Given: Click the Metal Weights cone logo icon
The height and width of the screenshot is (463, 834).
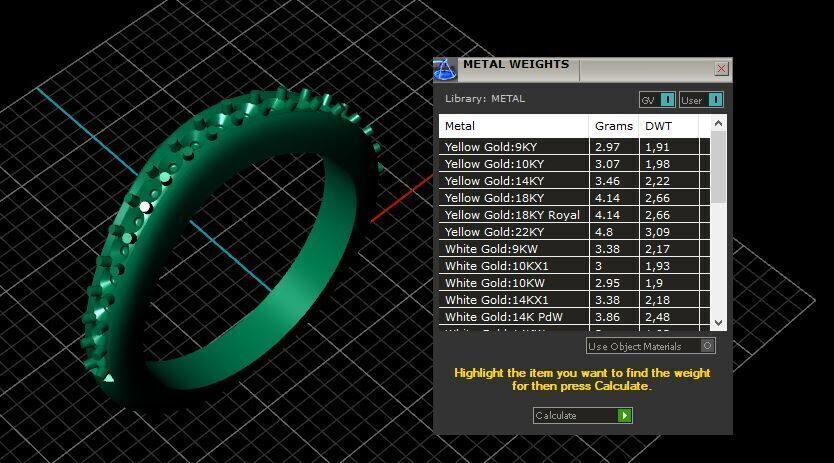Looking at the screenshot, I should click(445, 69).
